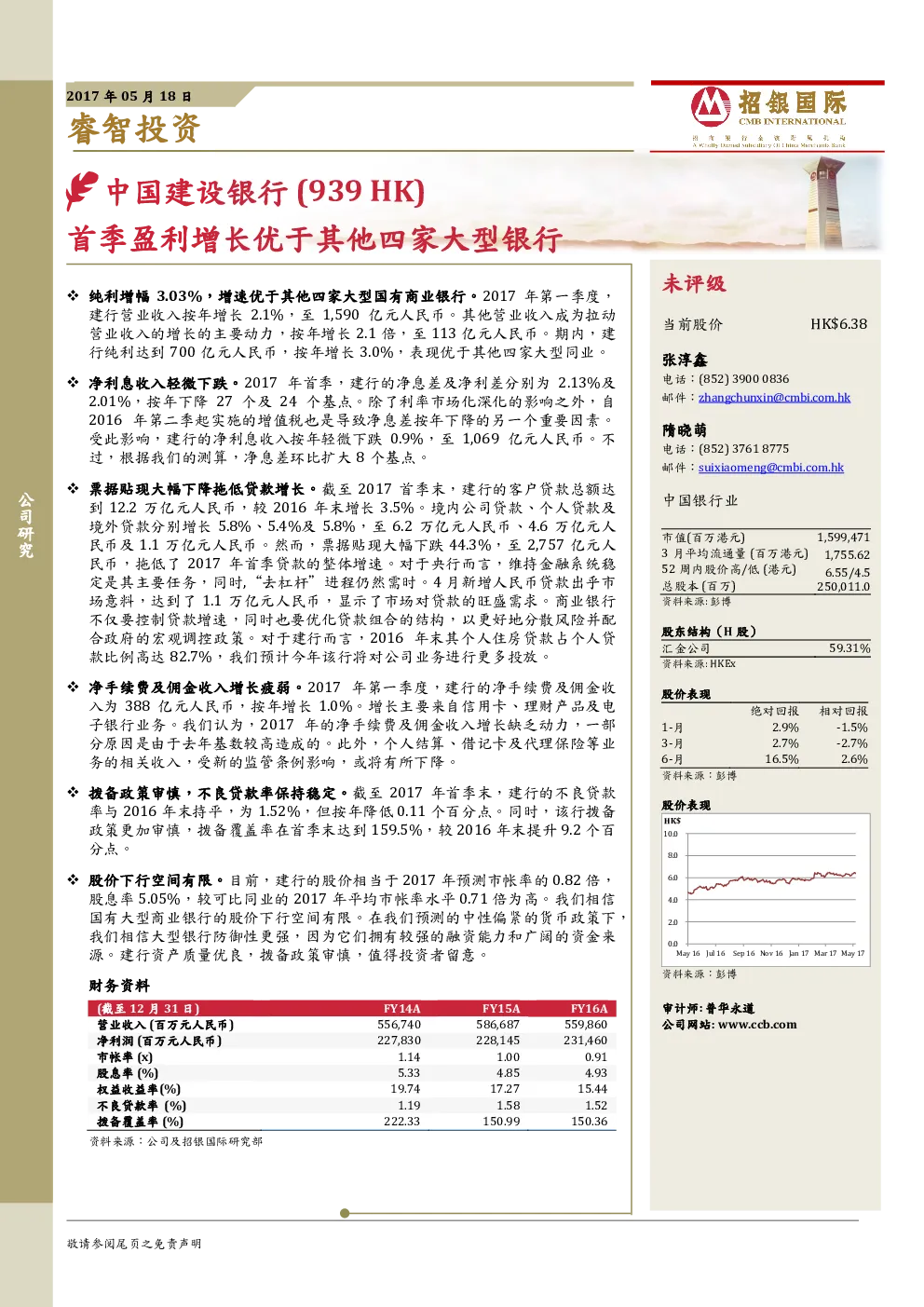The height and width of the screenshot is (1307, 924).
Task: Click the FY14A column header
Action: pos(402,1009)
